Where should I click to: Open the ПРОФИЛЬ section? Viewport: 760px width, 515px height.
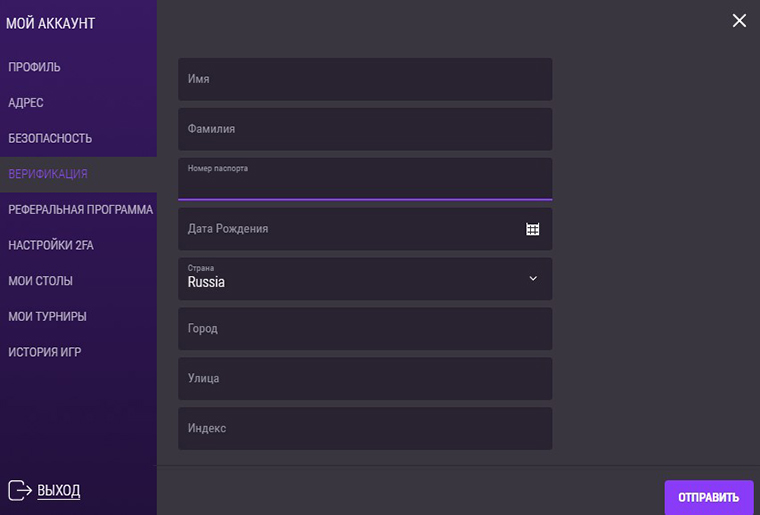pos(35,67)
